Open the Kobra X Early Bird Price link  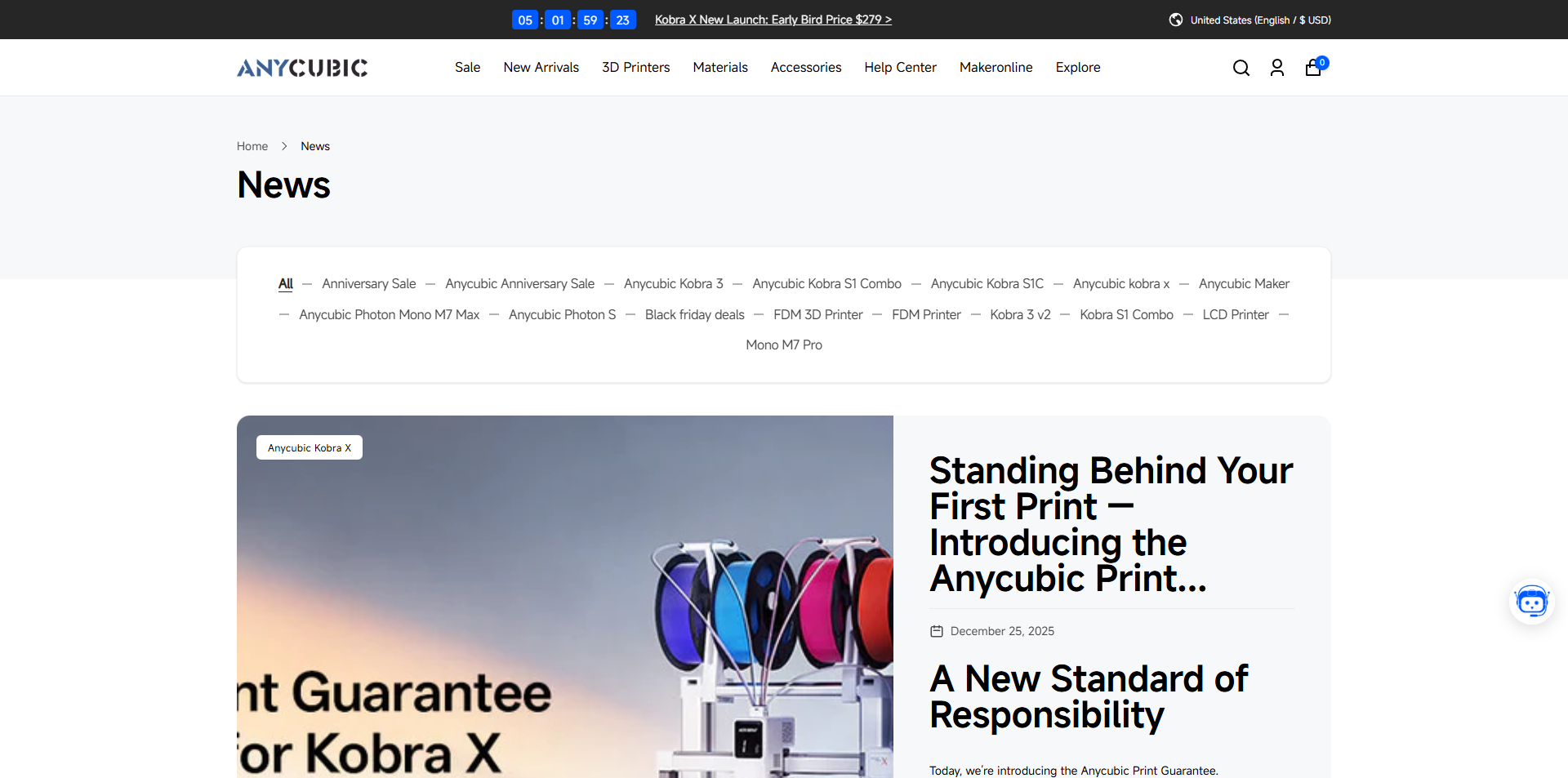(x=773, y=20)
